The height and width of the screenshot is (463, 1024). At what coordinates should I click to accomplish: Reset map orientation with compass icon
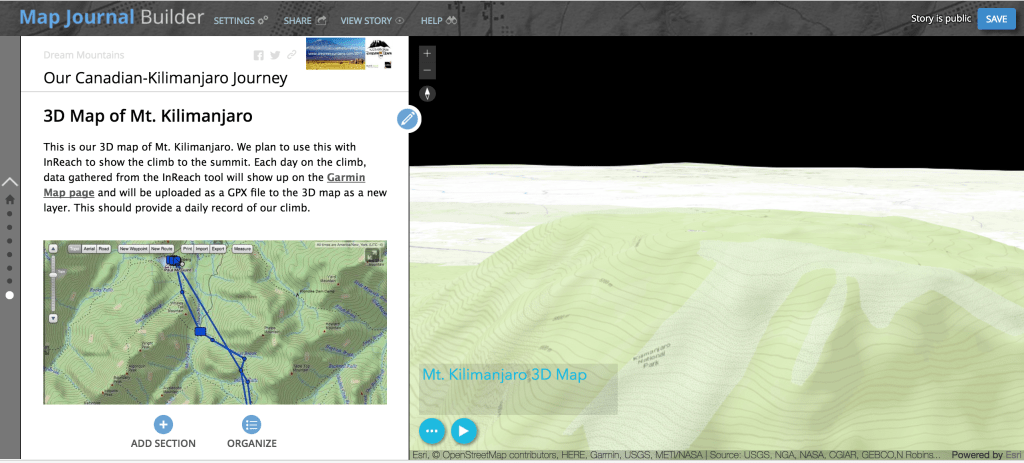tap(428, 93)
